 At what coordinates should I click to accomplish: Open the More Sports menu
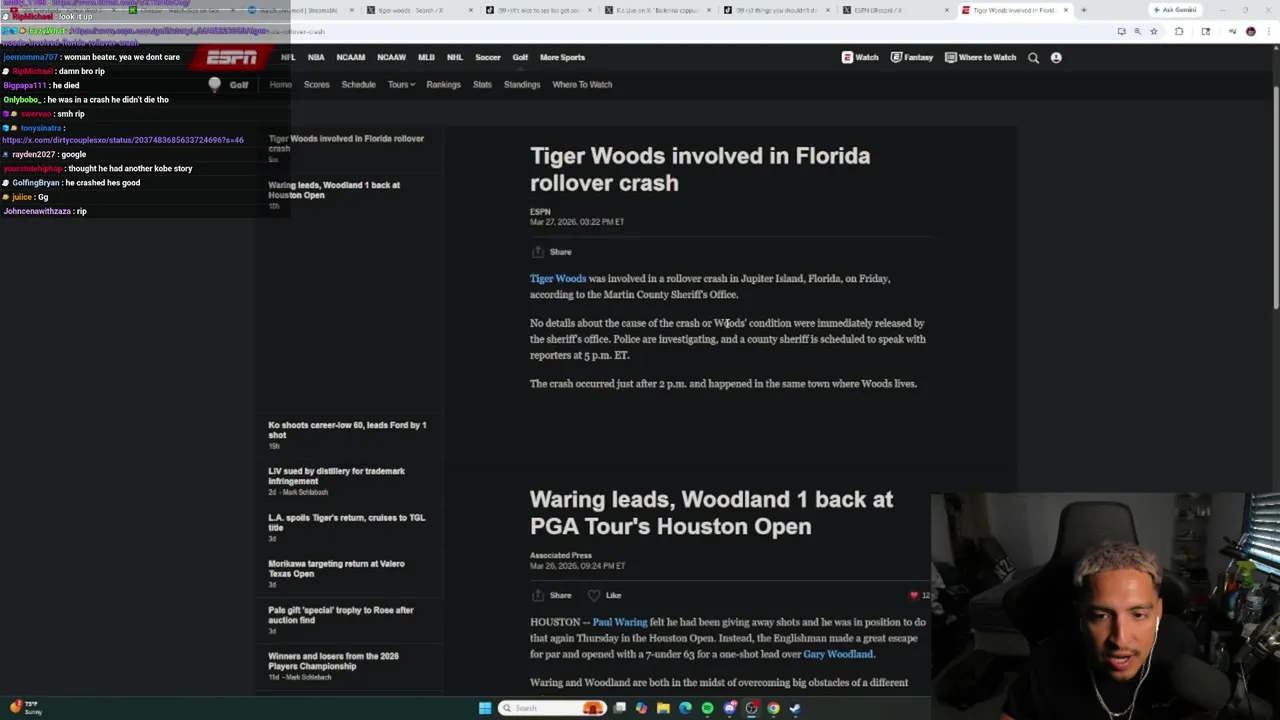tap(562, 57)
